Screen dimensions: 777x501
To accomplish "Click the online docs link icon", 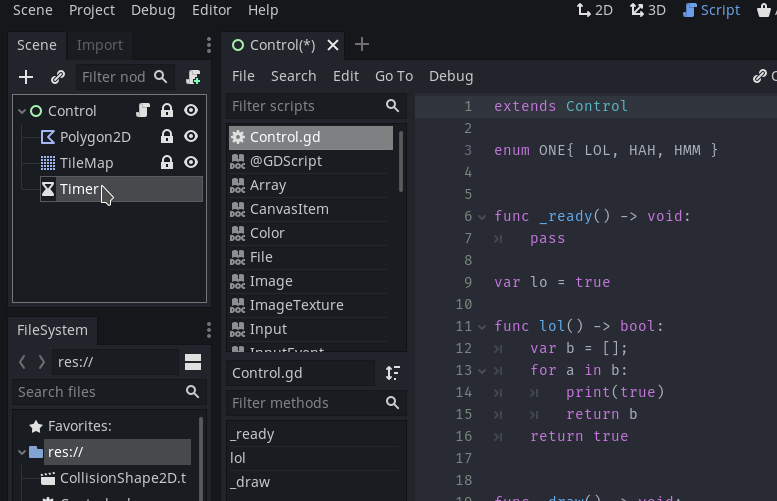I will pos(760,76).
